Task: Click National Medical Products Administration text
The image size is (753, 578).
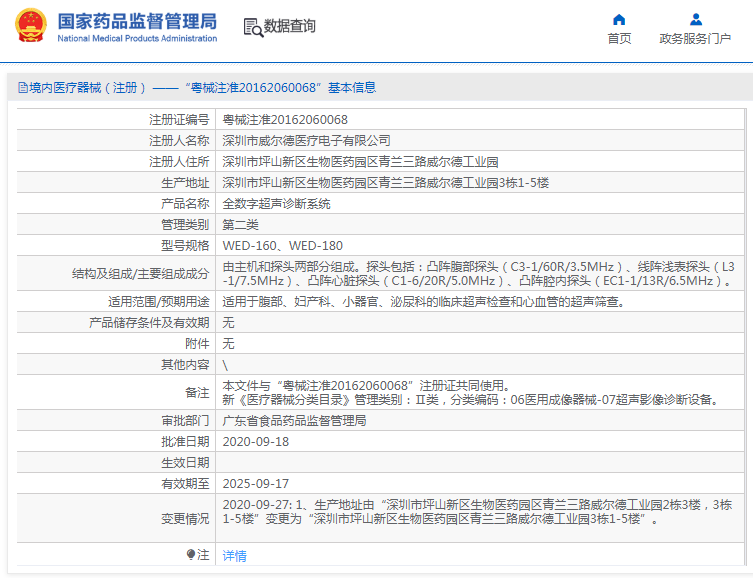Action: pyautogui.click(x=137, y=38)
